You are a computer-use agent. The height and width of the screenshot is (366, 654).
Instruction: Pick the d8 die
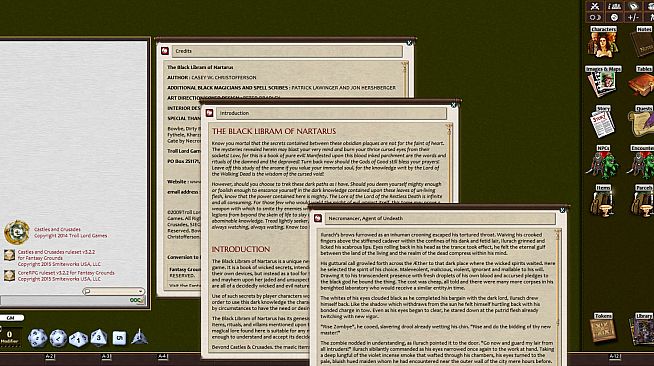(x=99, y=337)
